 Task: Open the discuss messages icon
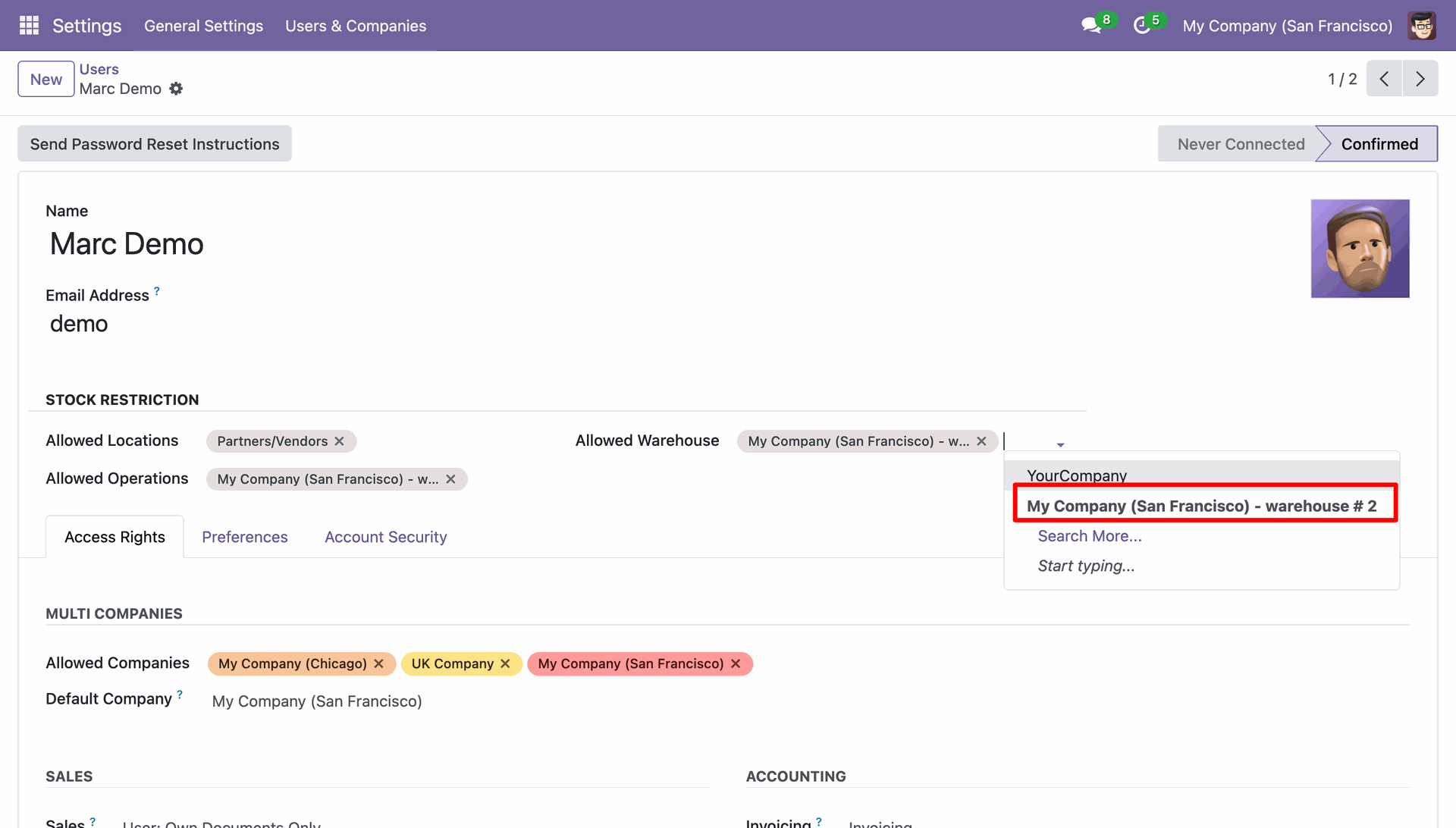pos(1090,26)
